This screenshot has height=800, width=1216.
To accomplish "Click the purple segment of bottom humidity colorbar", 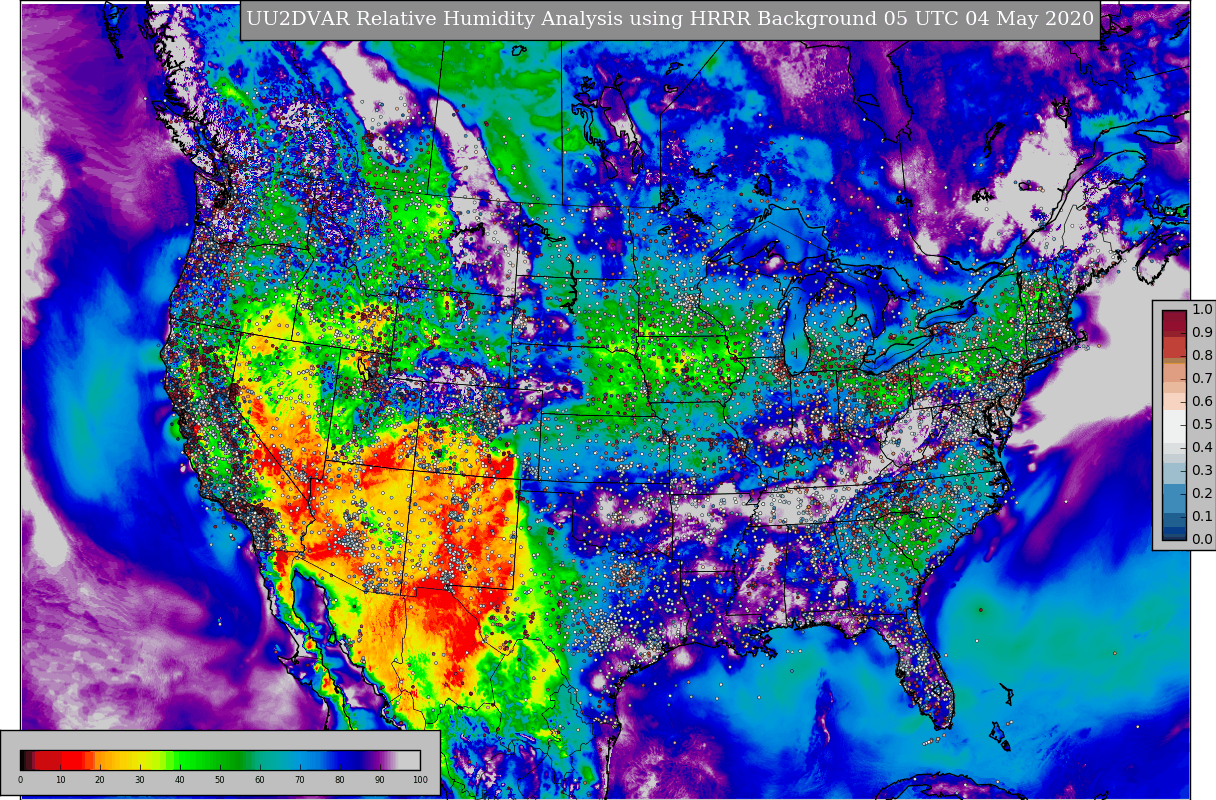I will click(378, 760).
